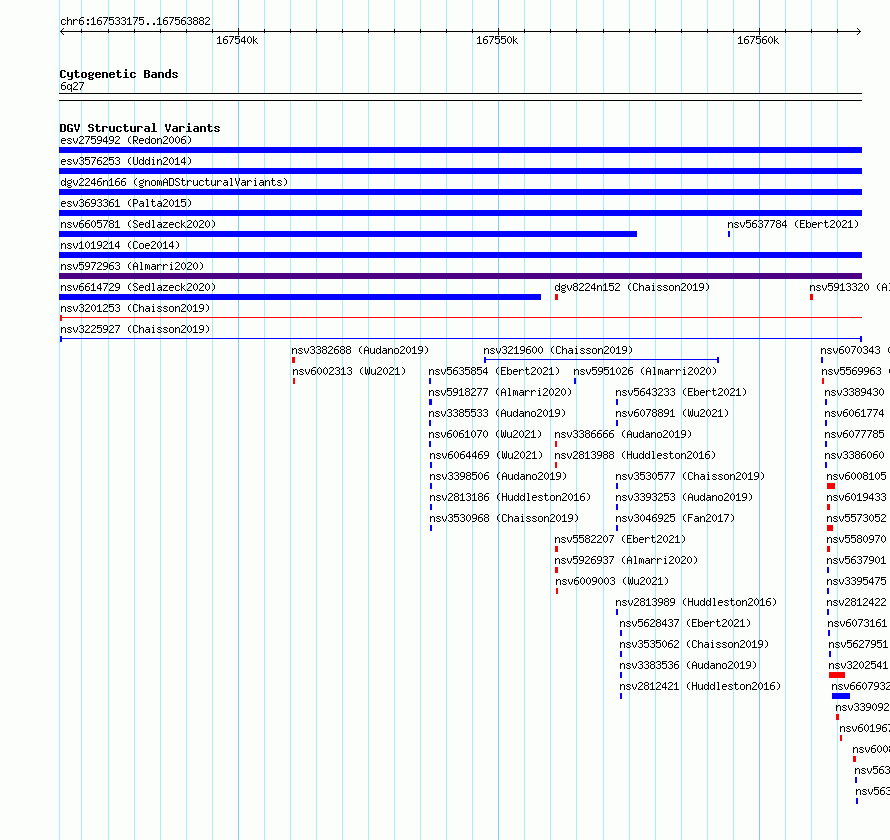890x840 pixels.
Task: Click nsv3535062 (Chaisson2019) label
Action: 694,644
